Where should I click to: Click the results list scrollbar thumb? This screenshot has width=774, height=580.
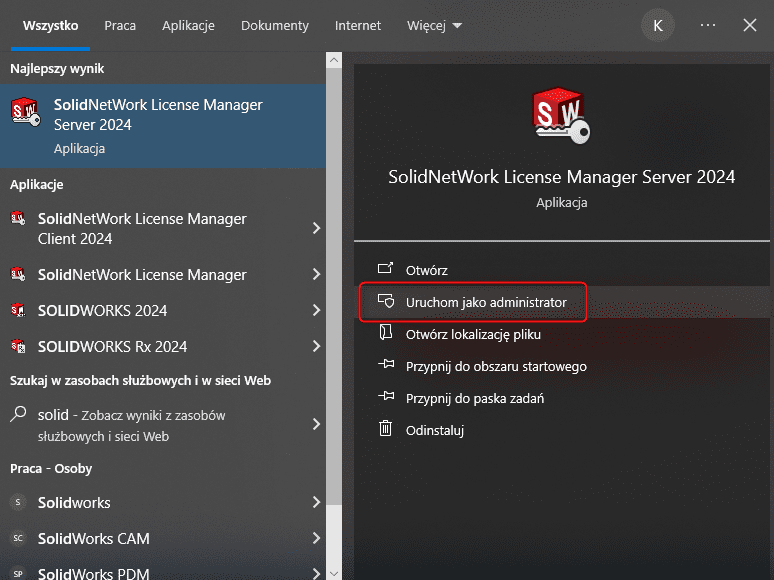point(334,286)
